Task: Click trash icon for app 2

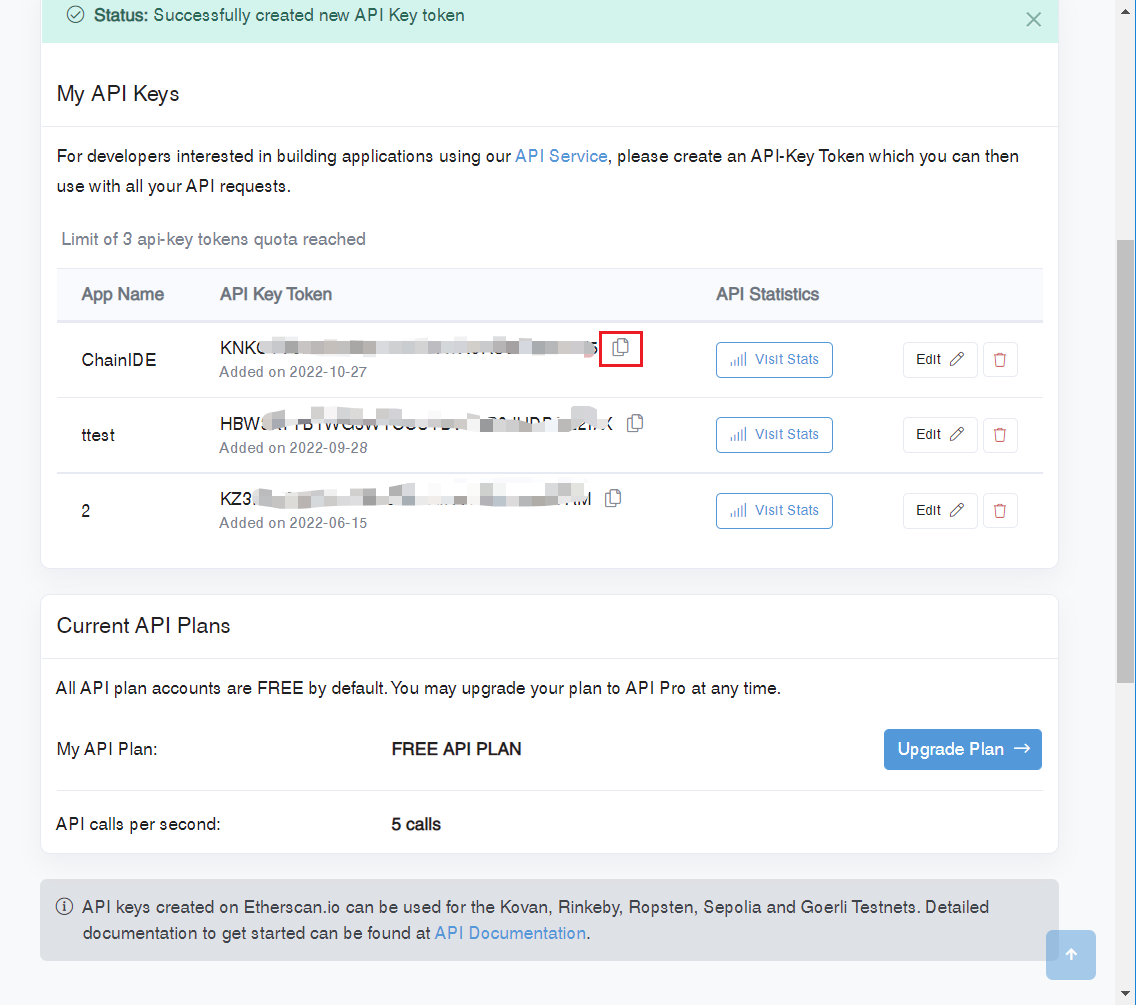Action: [x=1000, y=510]
